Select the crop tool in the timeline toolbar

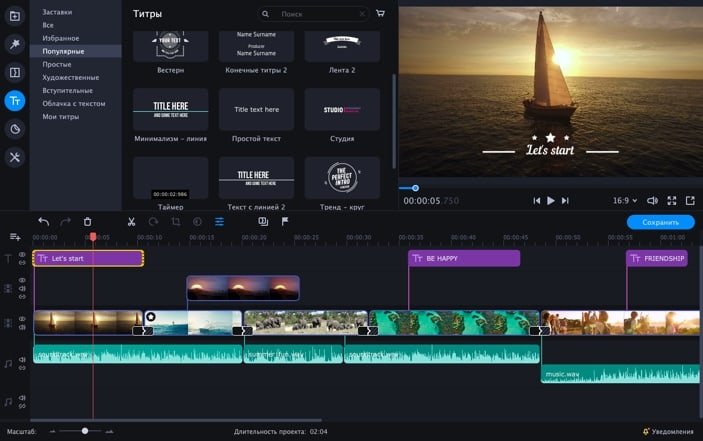point(175,222)
